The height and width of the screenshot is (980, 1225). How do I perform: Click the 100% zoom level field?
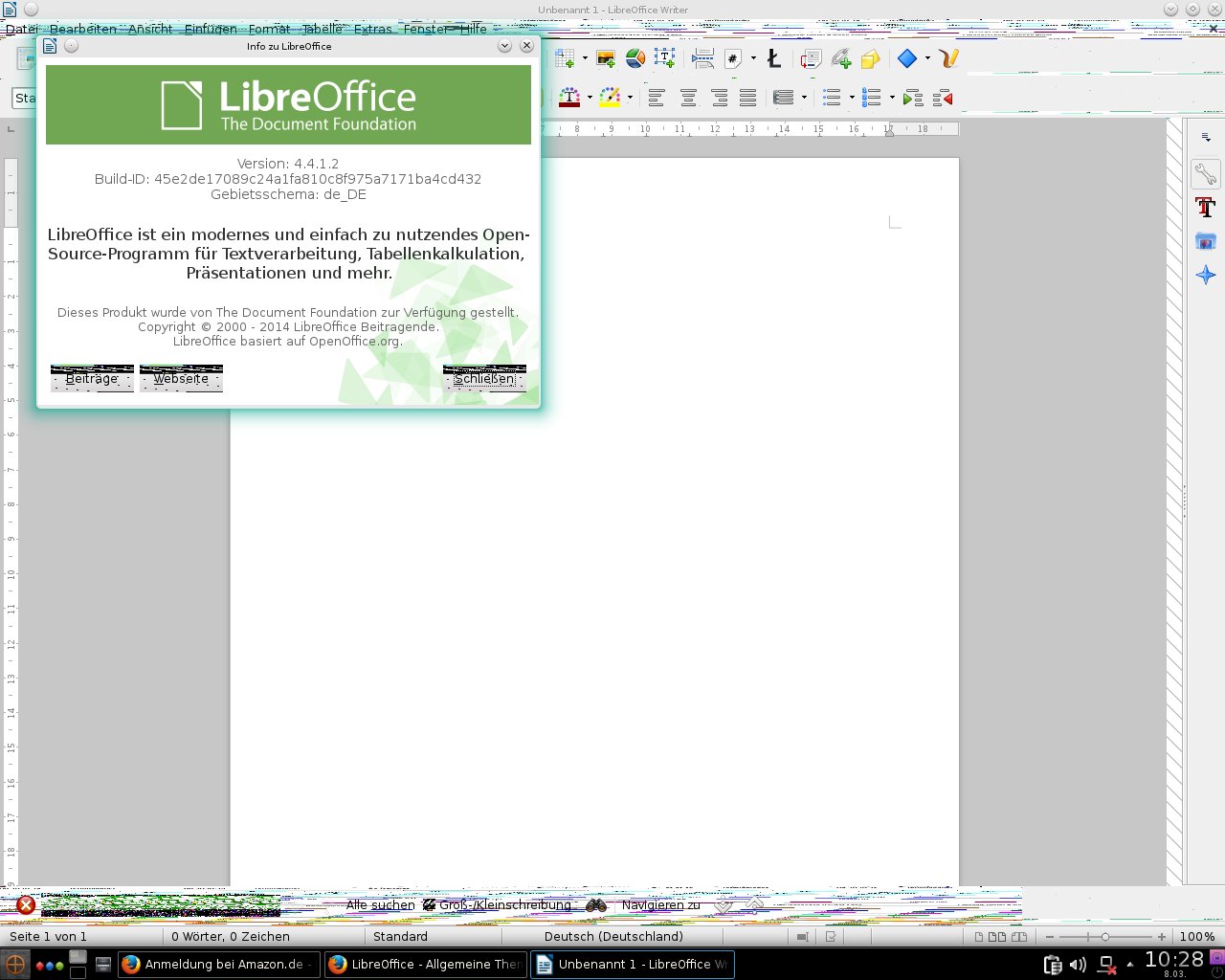1196,936
